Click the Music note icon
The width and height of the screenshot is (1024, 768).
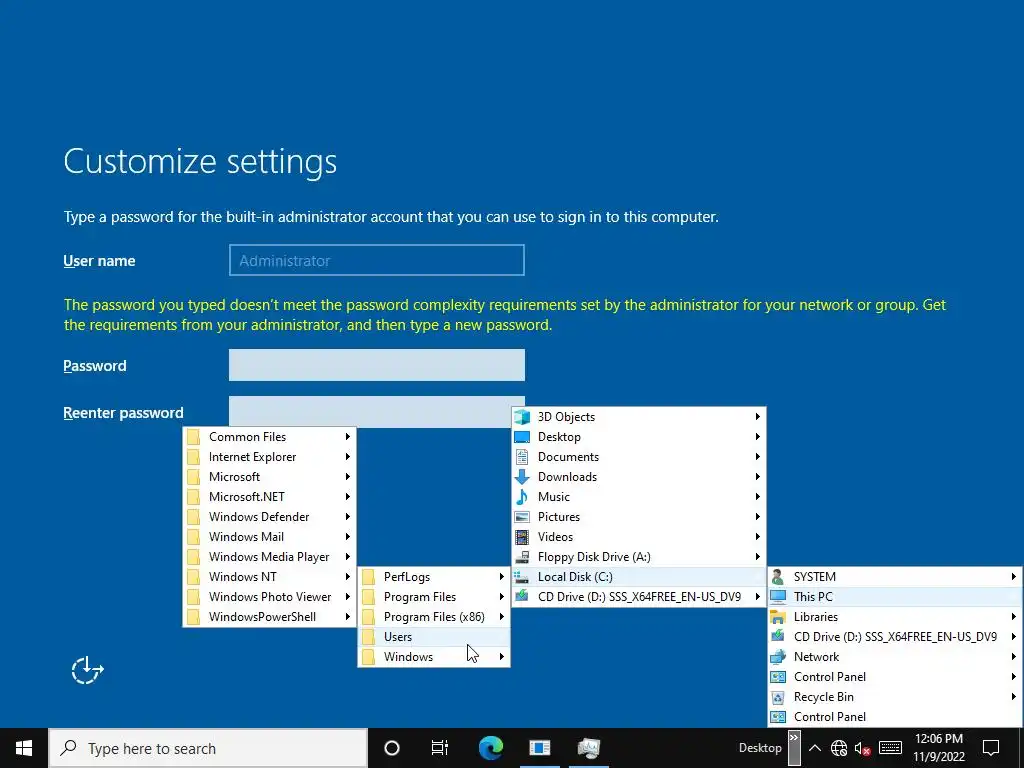pos(522,497)
